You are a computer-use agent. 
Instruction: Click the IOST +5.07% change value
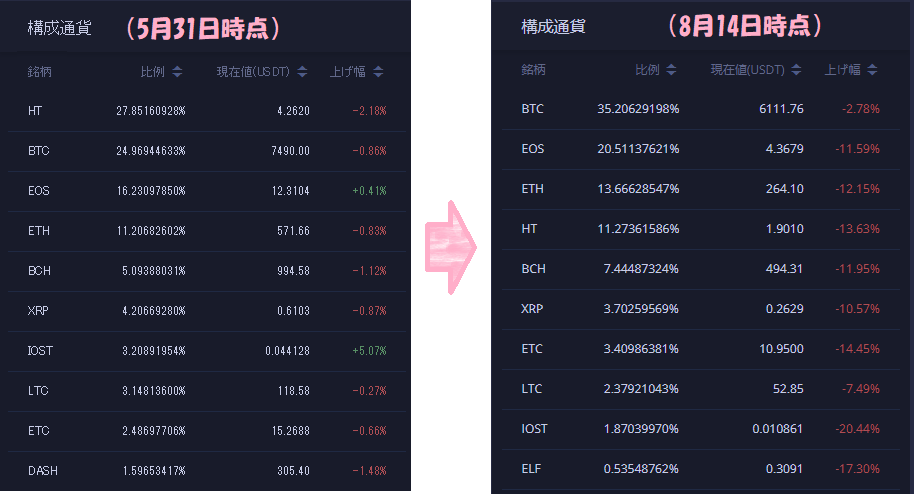tap(369, 351)
